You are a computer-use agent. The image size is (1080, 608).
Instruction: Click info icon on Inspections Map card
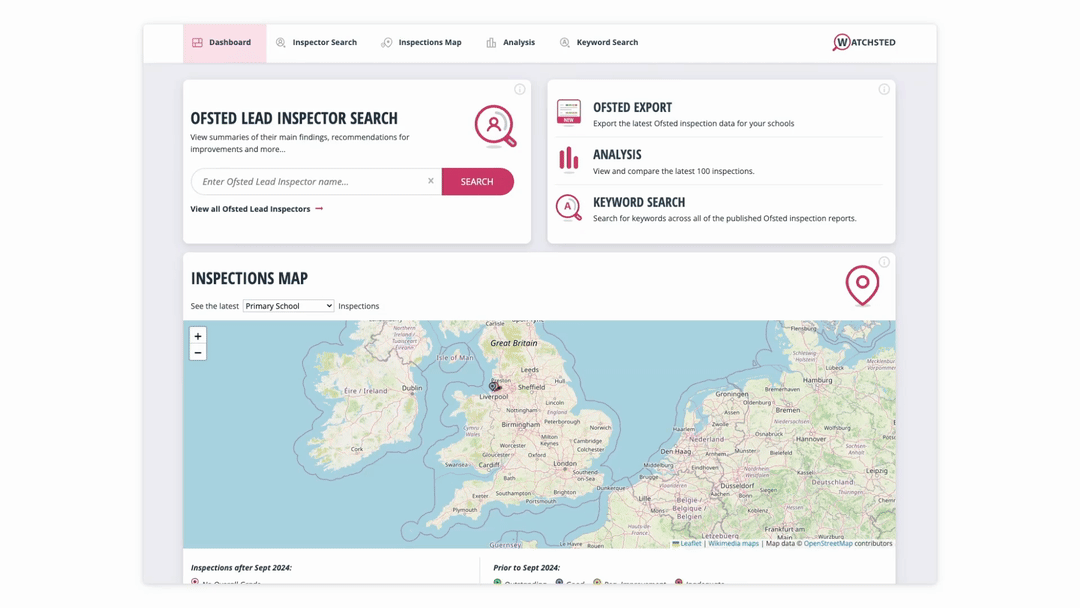pos(884,262)
